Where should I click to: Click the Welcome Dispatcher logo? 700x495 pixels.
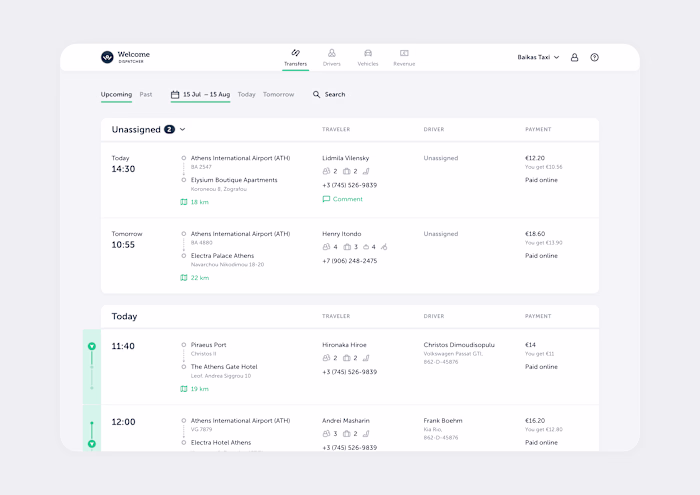point(125,57)
